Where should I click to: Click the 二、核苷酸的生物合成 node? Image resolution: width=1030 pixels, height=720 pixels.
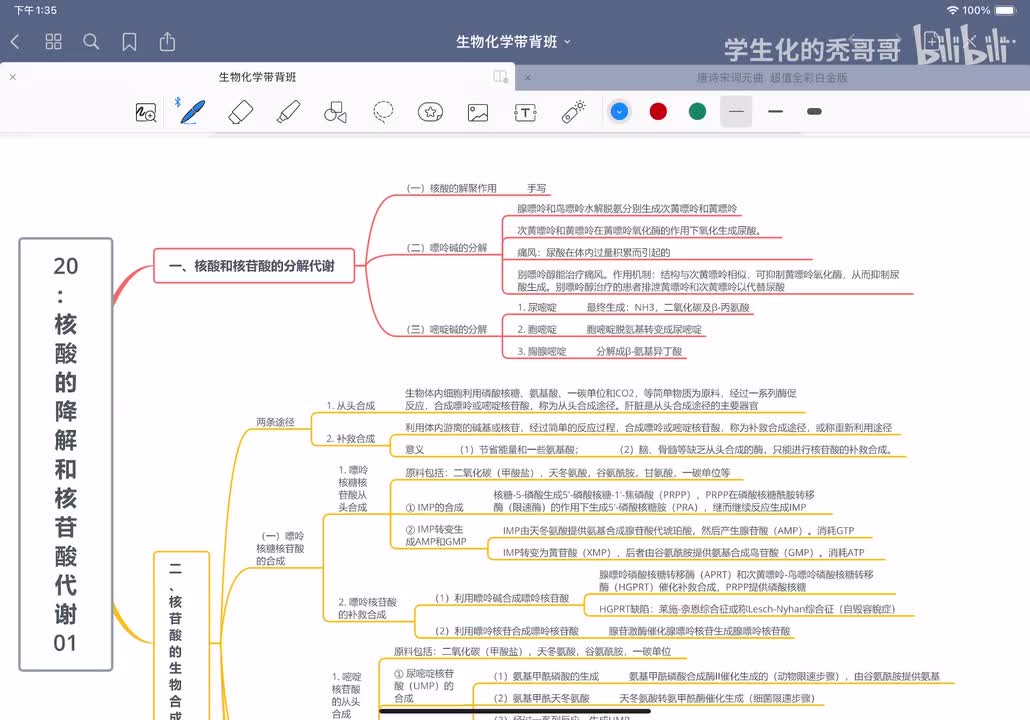tap(181, 636)
